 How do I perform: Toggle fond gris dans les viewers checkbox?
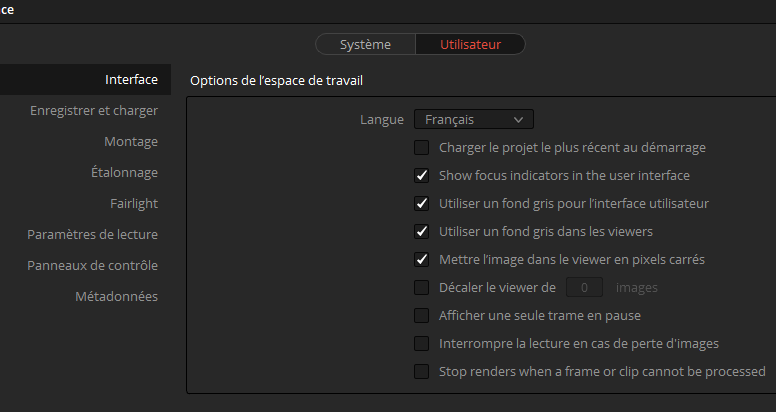tap(422, 232)
